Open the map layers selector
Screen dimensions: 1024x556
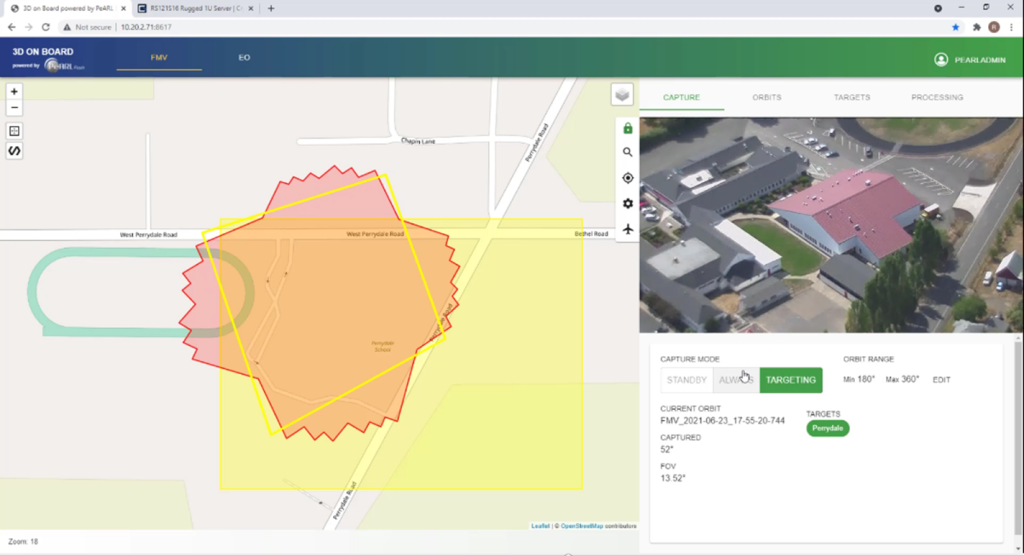[x=623, y=95]
